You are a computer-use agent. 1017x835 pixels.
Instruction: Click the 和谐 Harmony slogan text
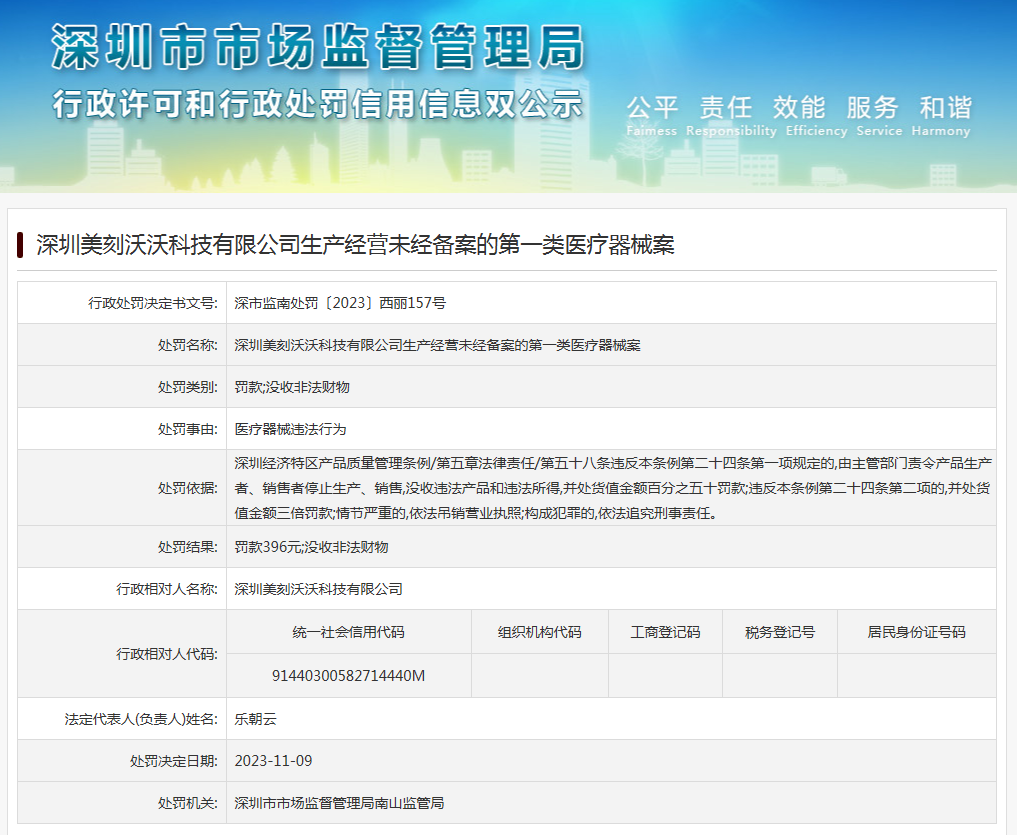[x=945, y=108]
